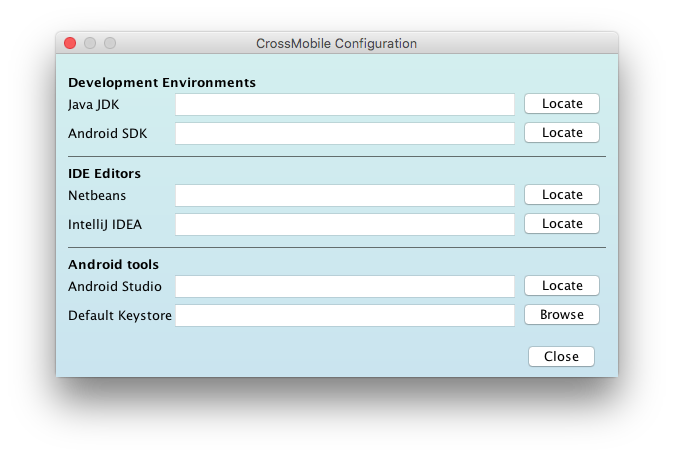Browse for the Default Keystore file
This screenshot has height=457, width=674.
561,315
